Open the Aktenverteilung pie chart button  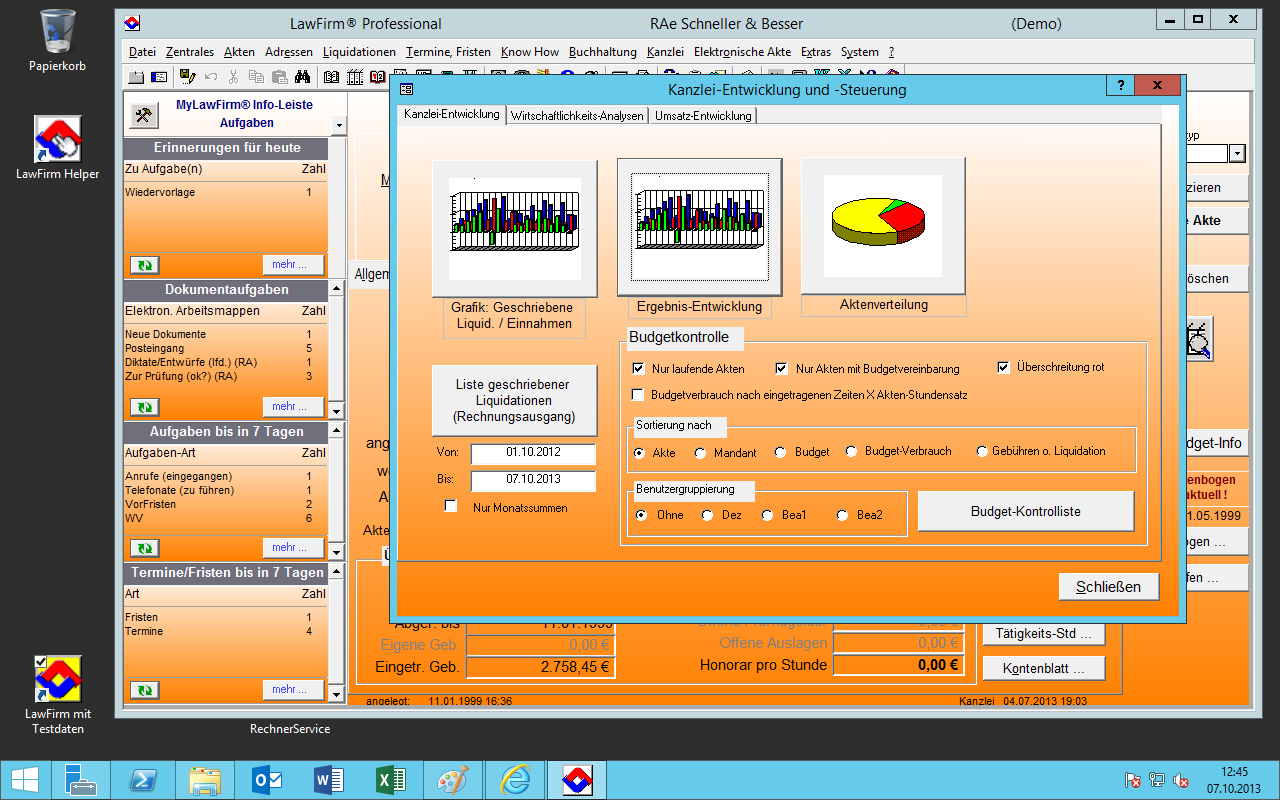tap(883, 226)
